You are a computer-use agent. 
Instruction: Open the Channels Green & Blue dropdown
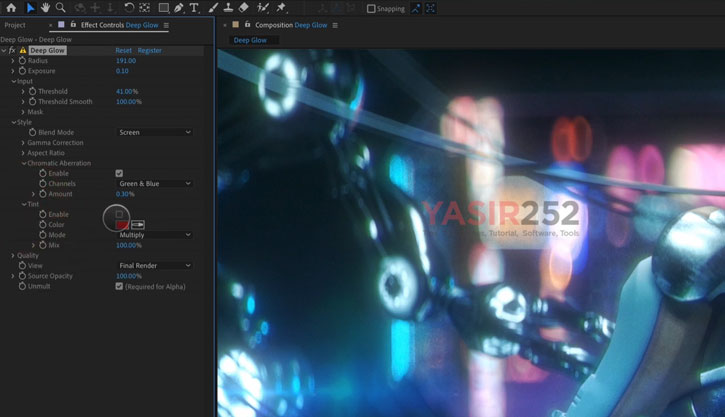coord(154,184)
